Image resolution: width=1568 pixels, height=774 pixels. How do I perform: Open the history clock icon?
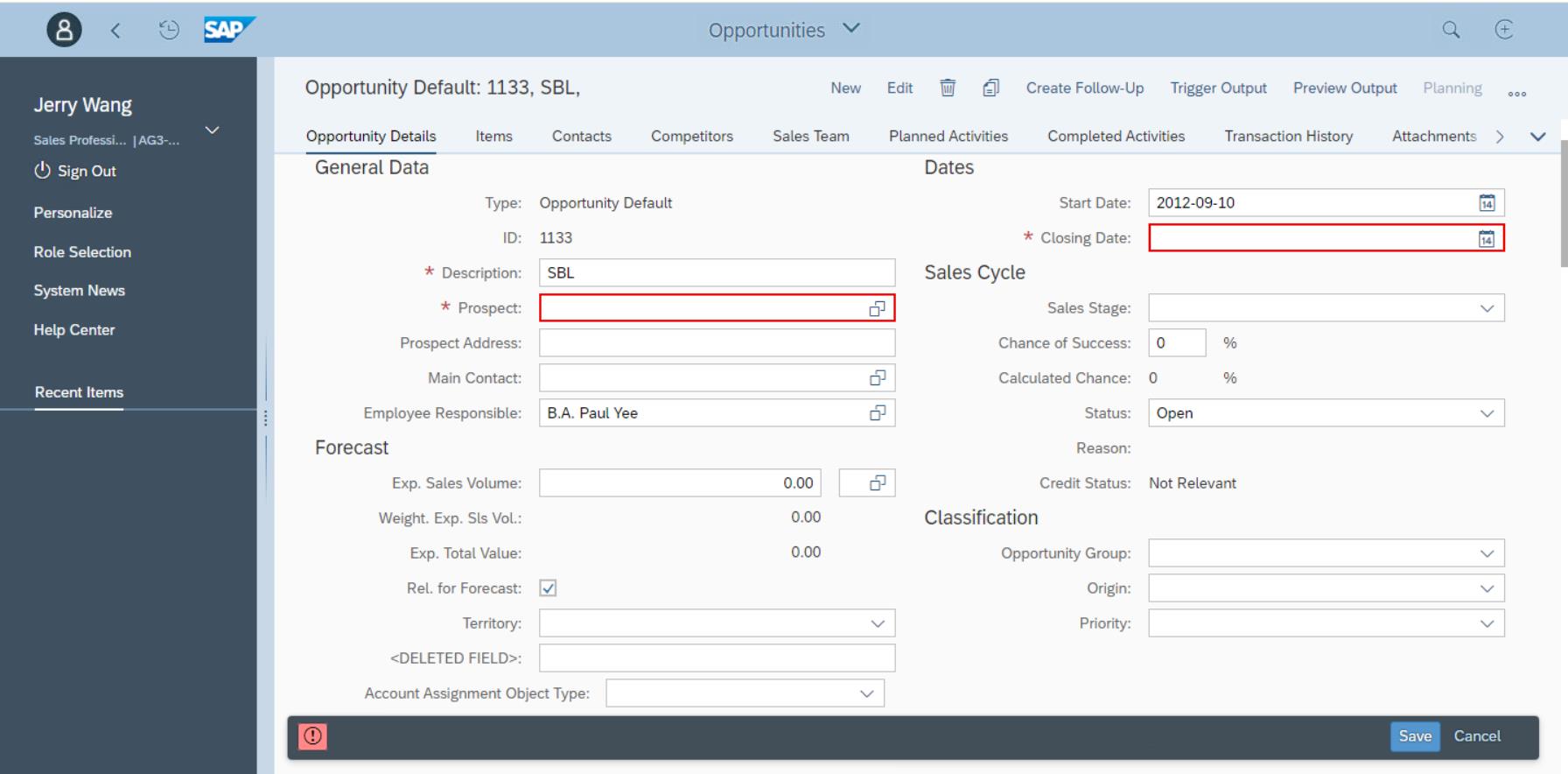pos(169,30)
